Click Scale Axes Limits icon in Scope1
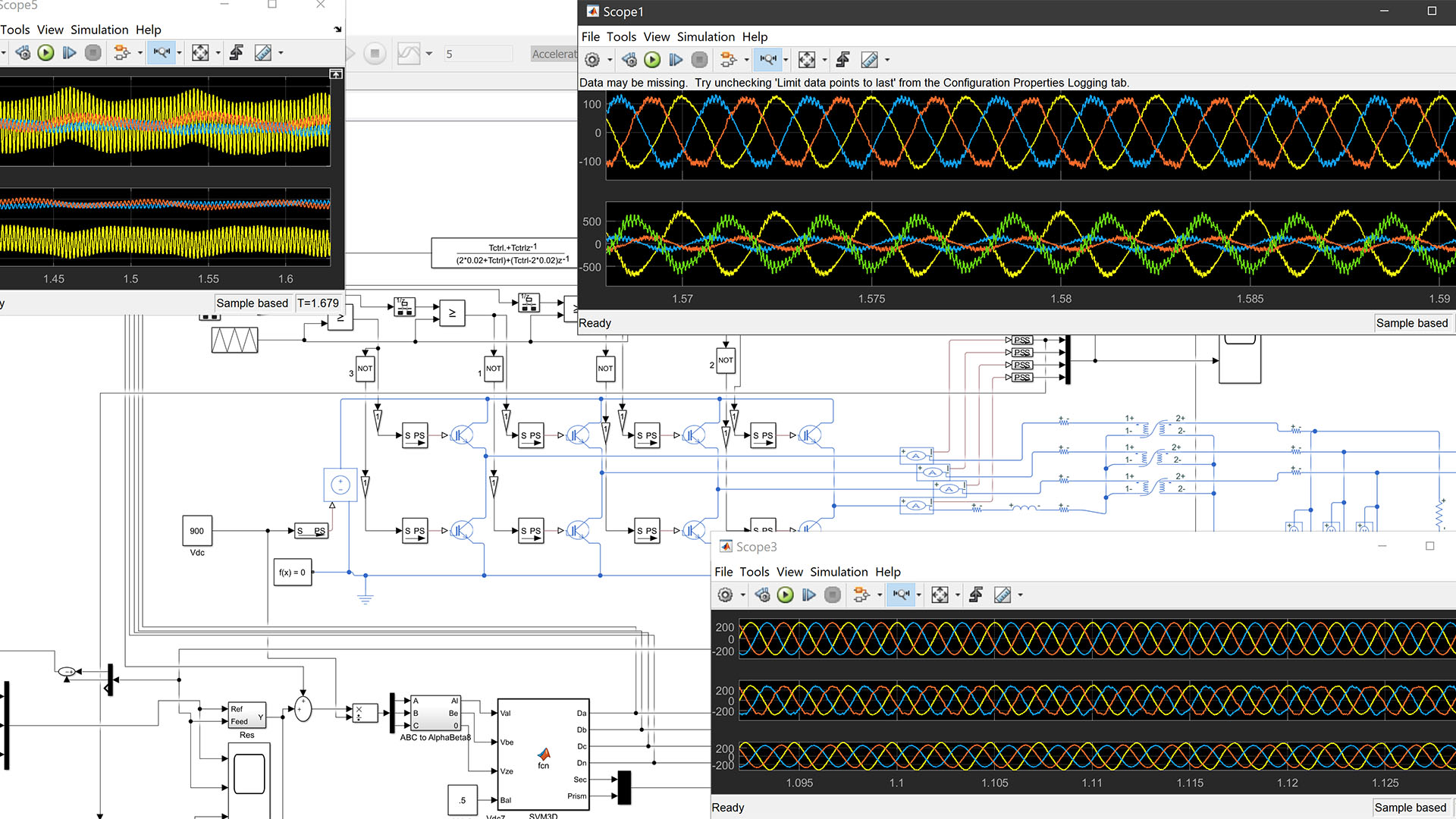 807,60
